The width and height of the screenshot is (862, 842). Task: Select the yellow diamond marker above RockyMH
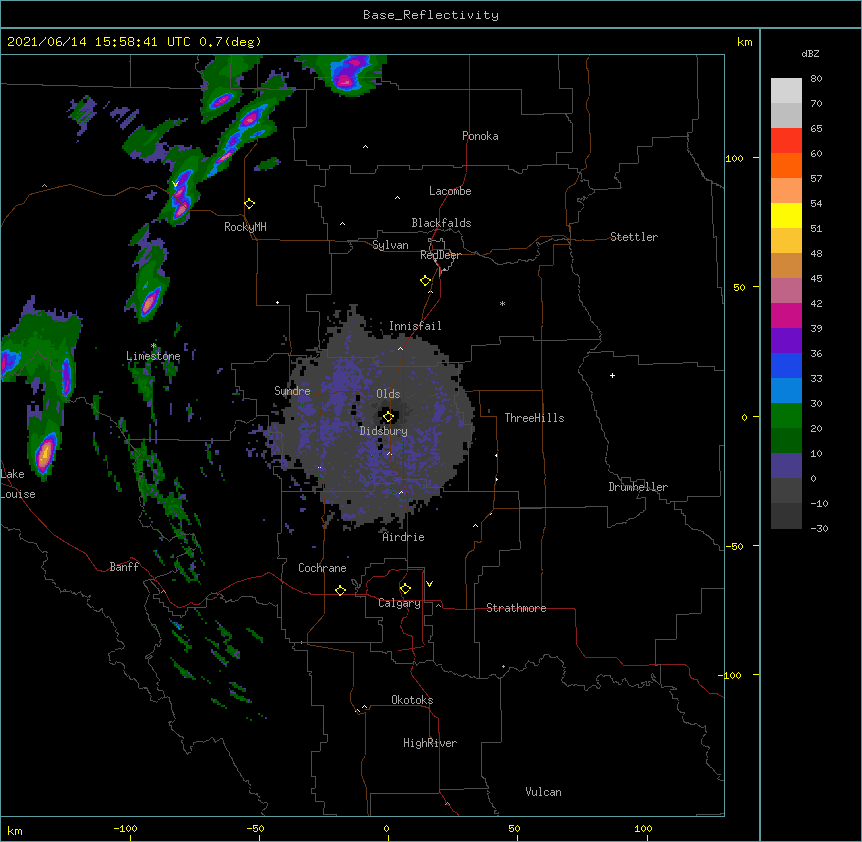pyautogui.click(x=249, y=204)
